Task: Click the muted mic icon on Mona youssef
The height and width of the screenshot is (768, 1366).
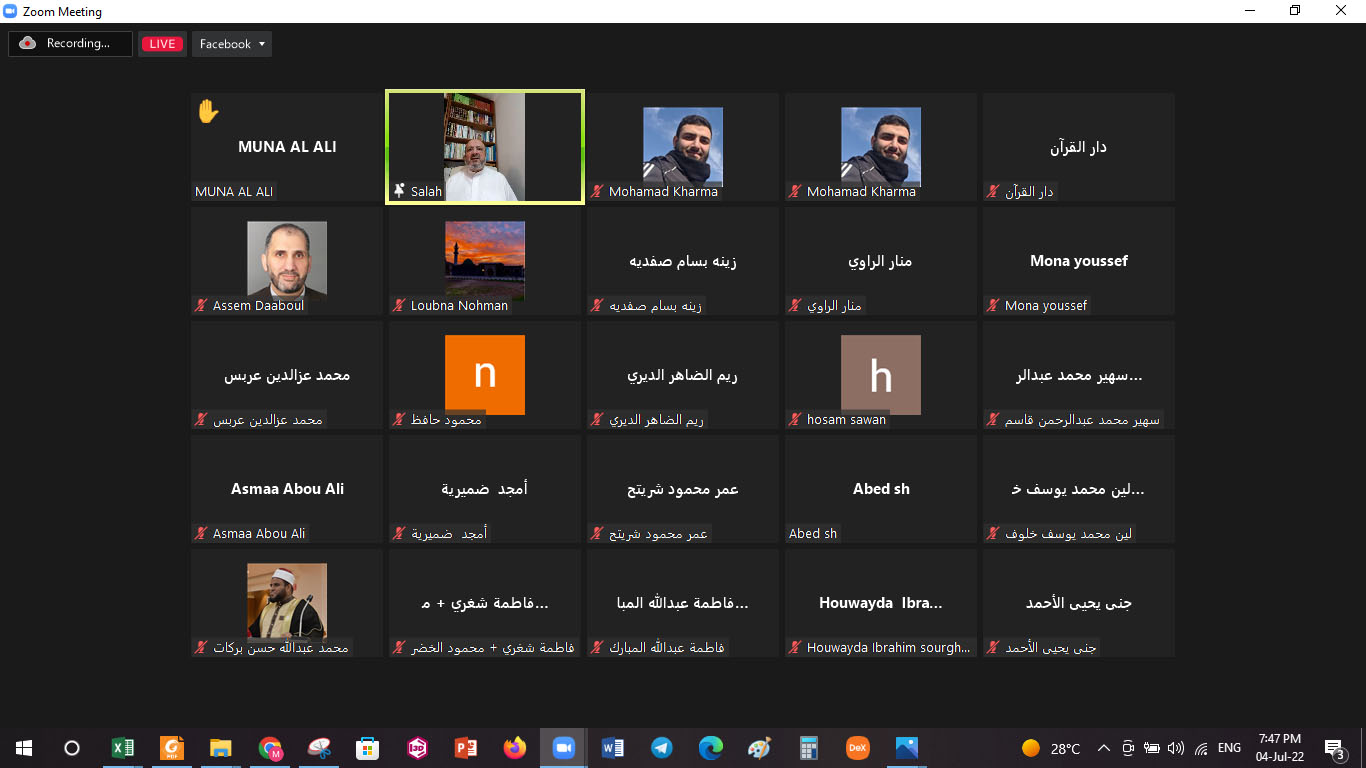Action: [x=993, y=306]
